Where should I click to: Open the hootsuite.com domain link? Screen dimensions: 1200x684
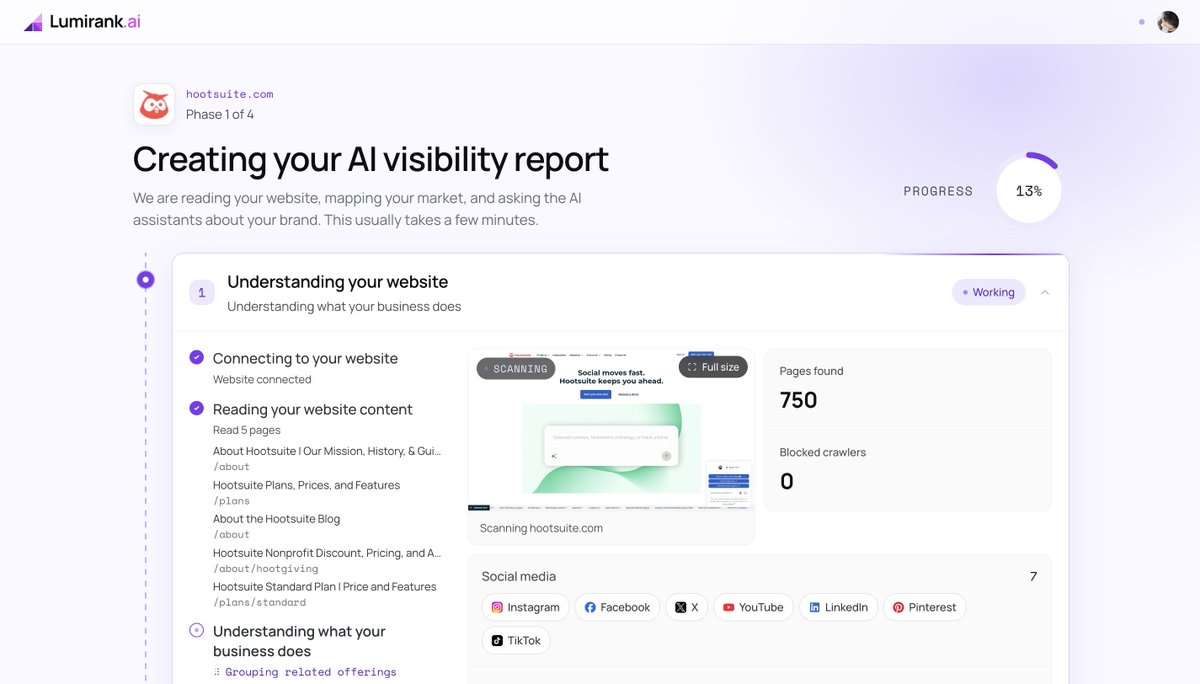230,94
